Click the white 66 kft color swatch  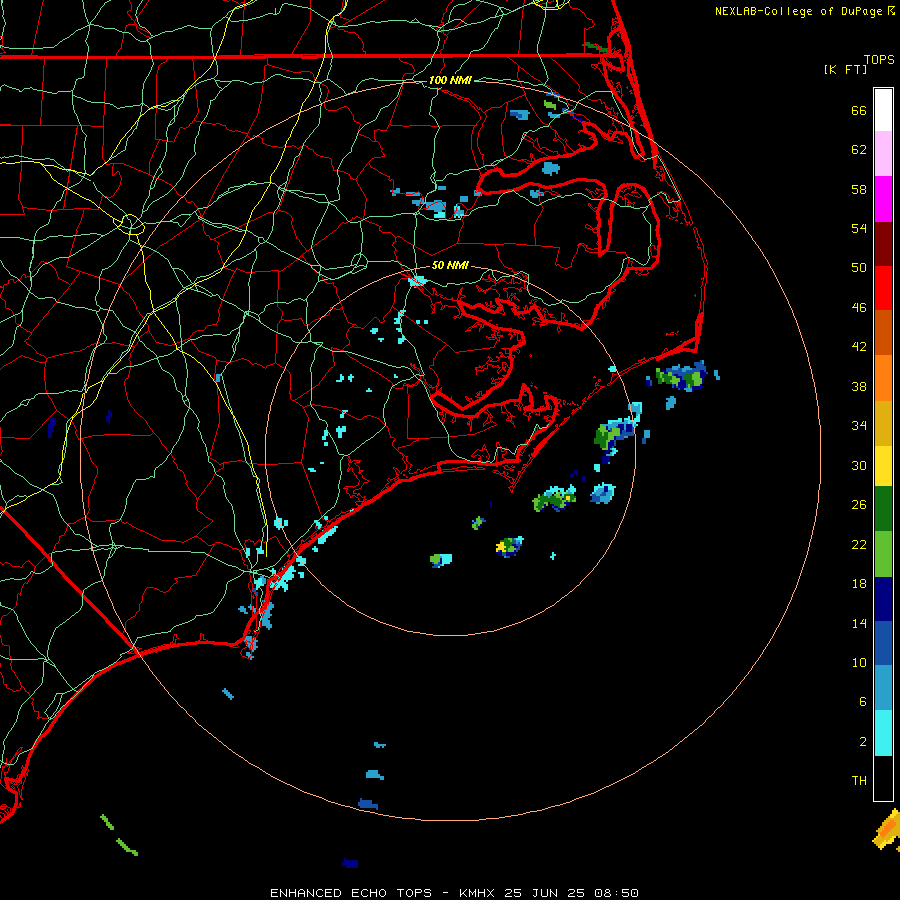(883, 110)
